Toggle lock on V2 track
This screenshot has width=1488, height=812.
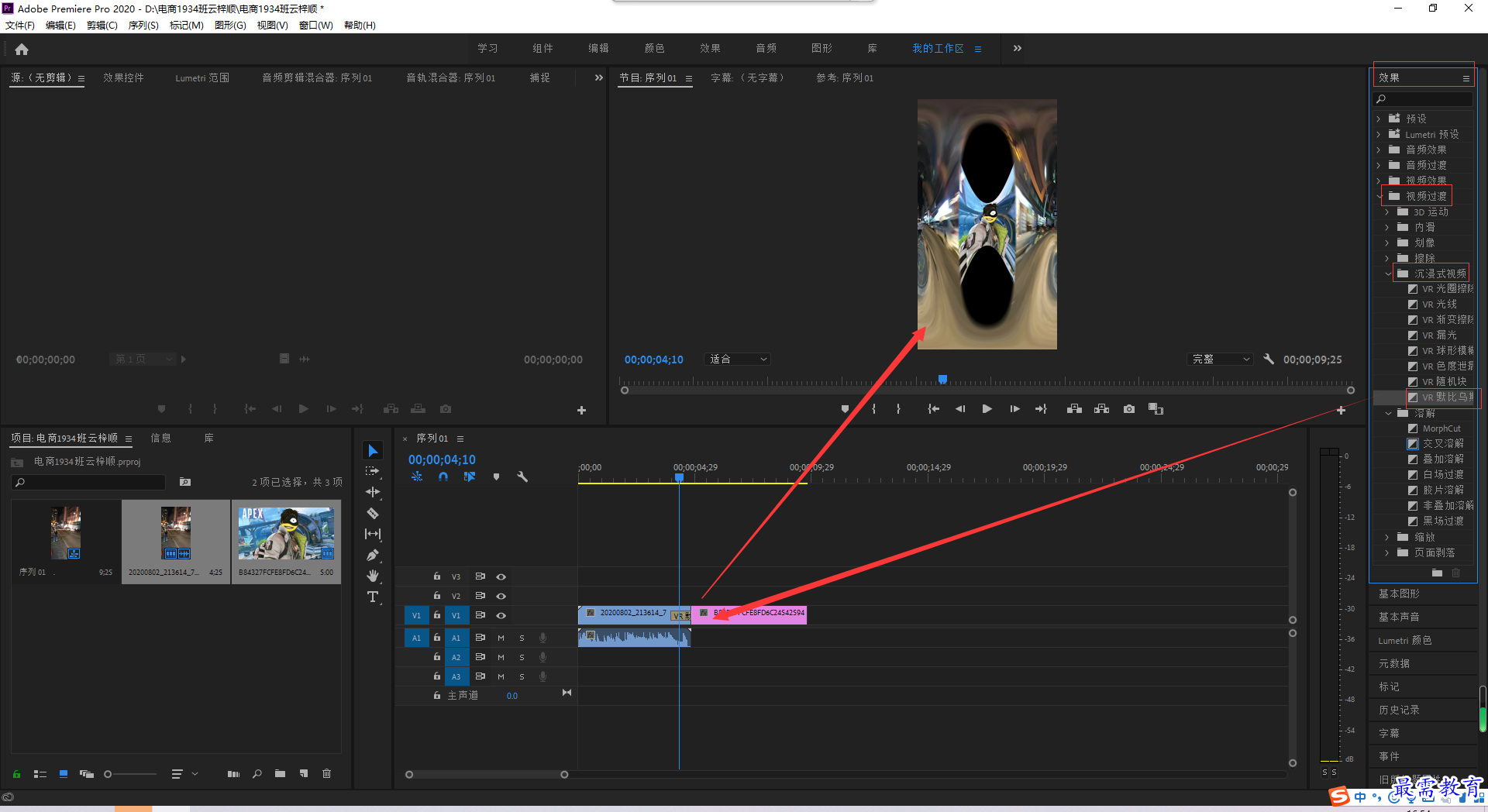coord(437,595)
